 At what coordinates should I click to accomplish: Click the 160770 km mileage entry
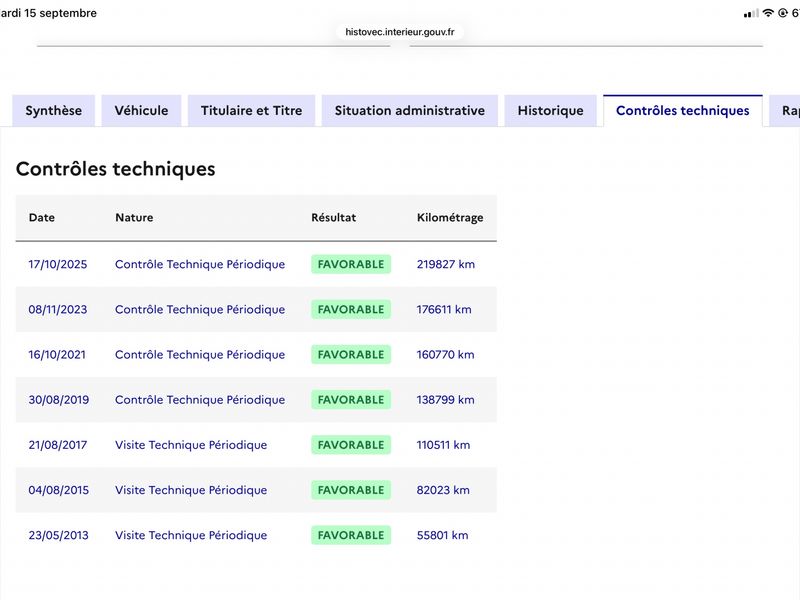(x=445, y=355)
